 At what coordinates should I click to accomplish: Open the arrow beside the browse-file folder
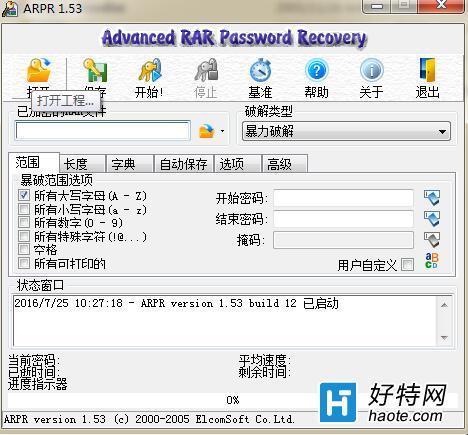222,131
